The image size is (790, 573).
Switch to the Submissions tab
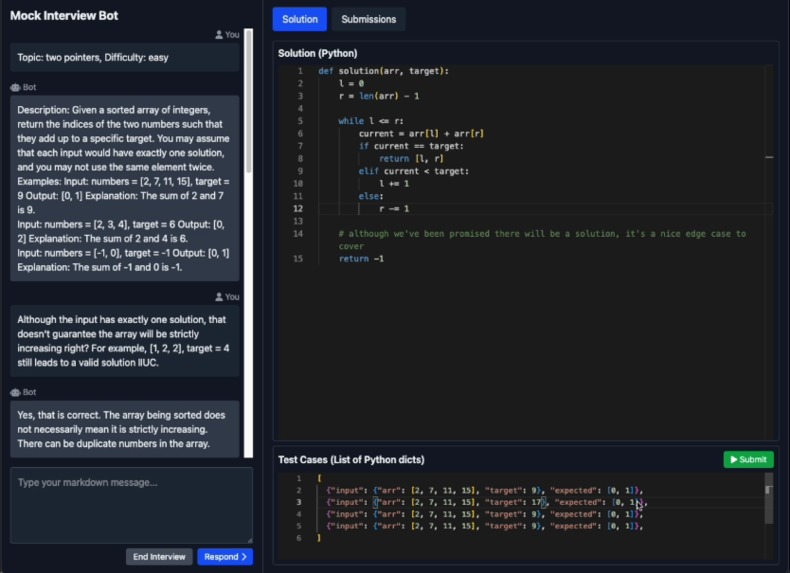pos(368,19)
